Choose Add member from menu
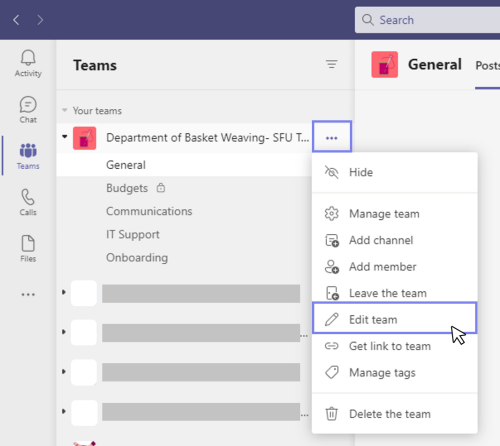Image resolution: width=500 pixels, height=446 pixels. click(x=395, y=267)
